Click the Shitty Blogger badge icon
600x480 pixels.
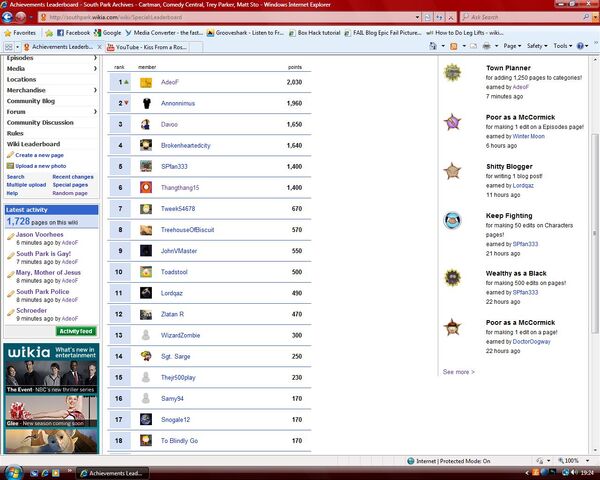pos(452,171)
